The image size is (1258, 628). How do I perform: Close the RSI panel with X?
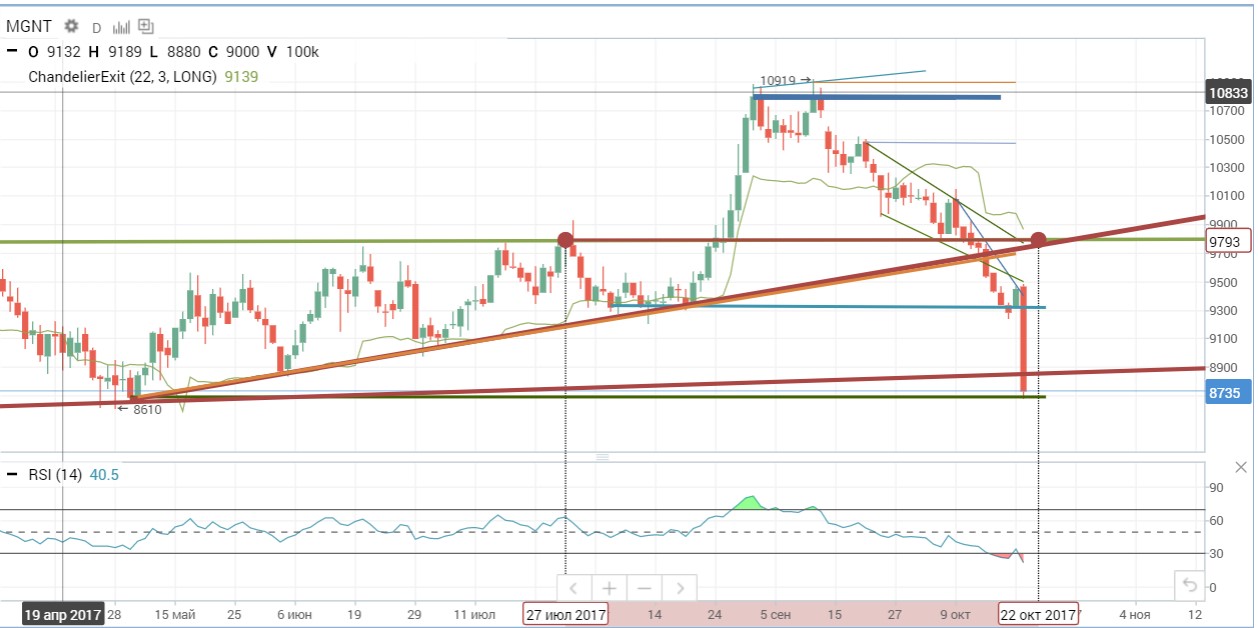pos(1241,467)
